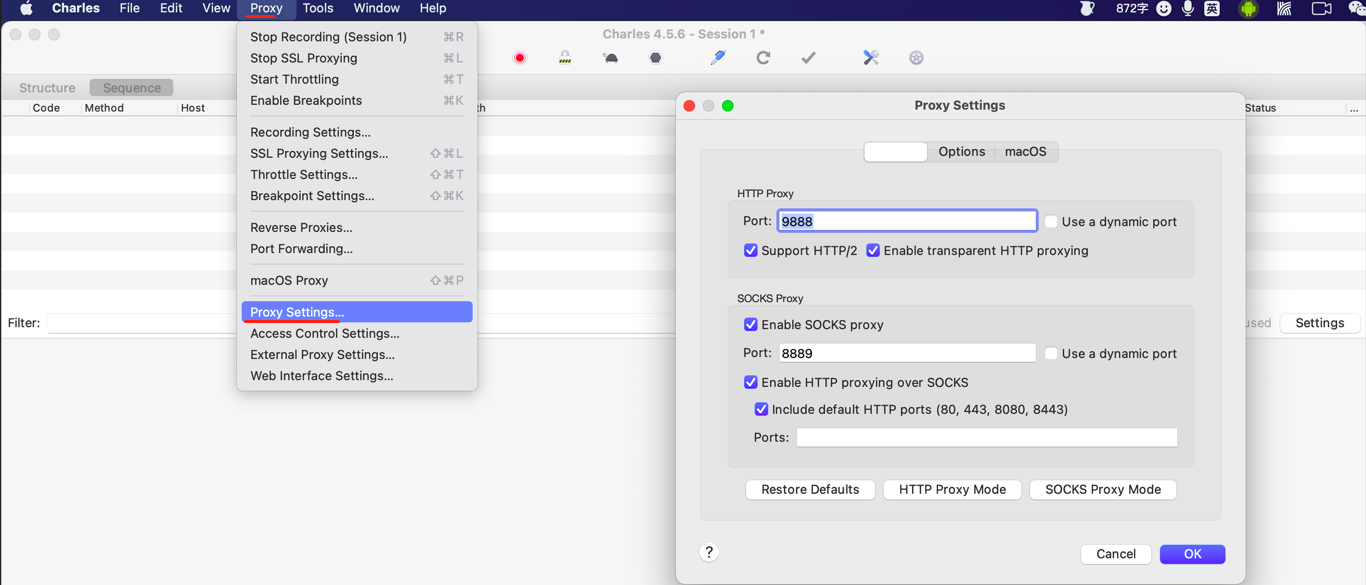The height and width of the screenshot is (585, 1366).
Task: Click Cancel in Proxy Settings
Action: [1116, 554]
